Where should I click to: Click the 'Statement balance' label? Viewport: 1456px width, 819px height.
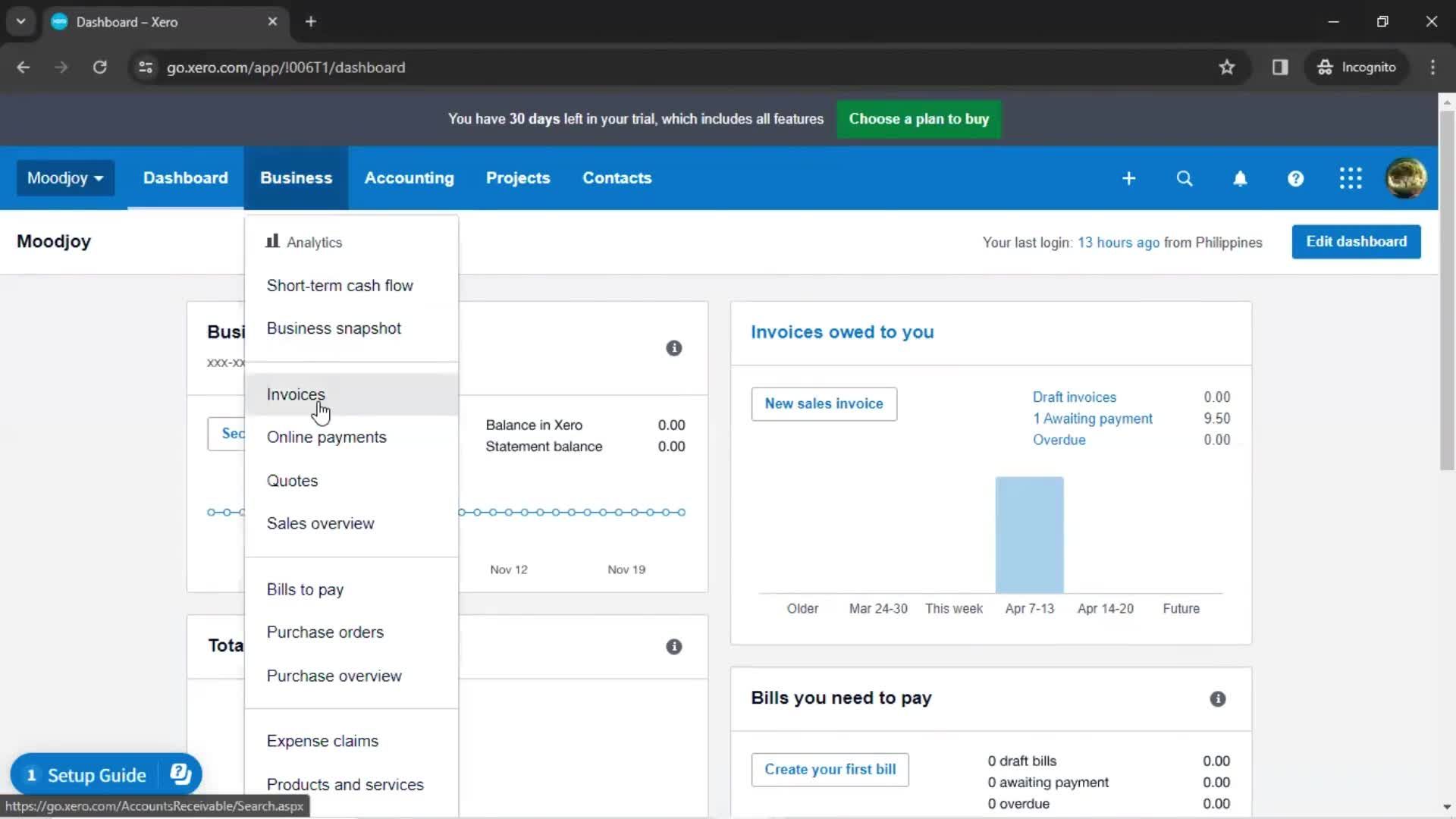click(x=544, y=447)
